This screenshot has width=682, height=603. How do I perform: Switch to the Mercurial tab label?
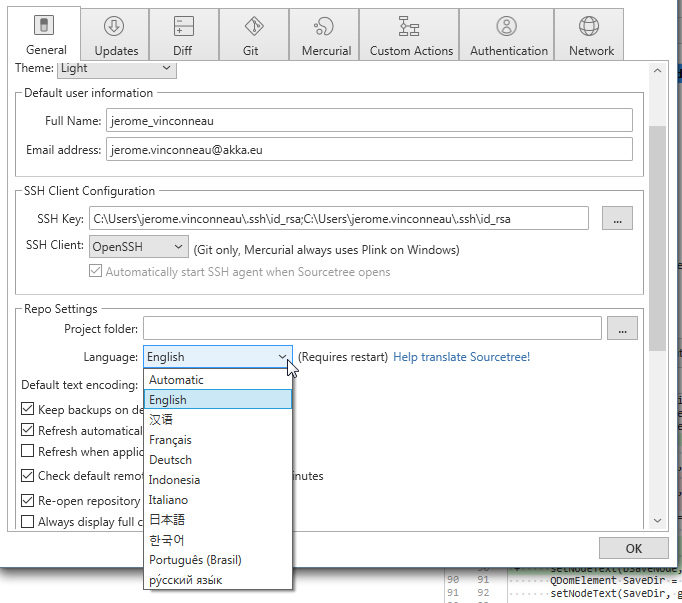click(327, 51)
